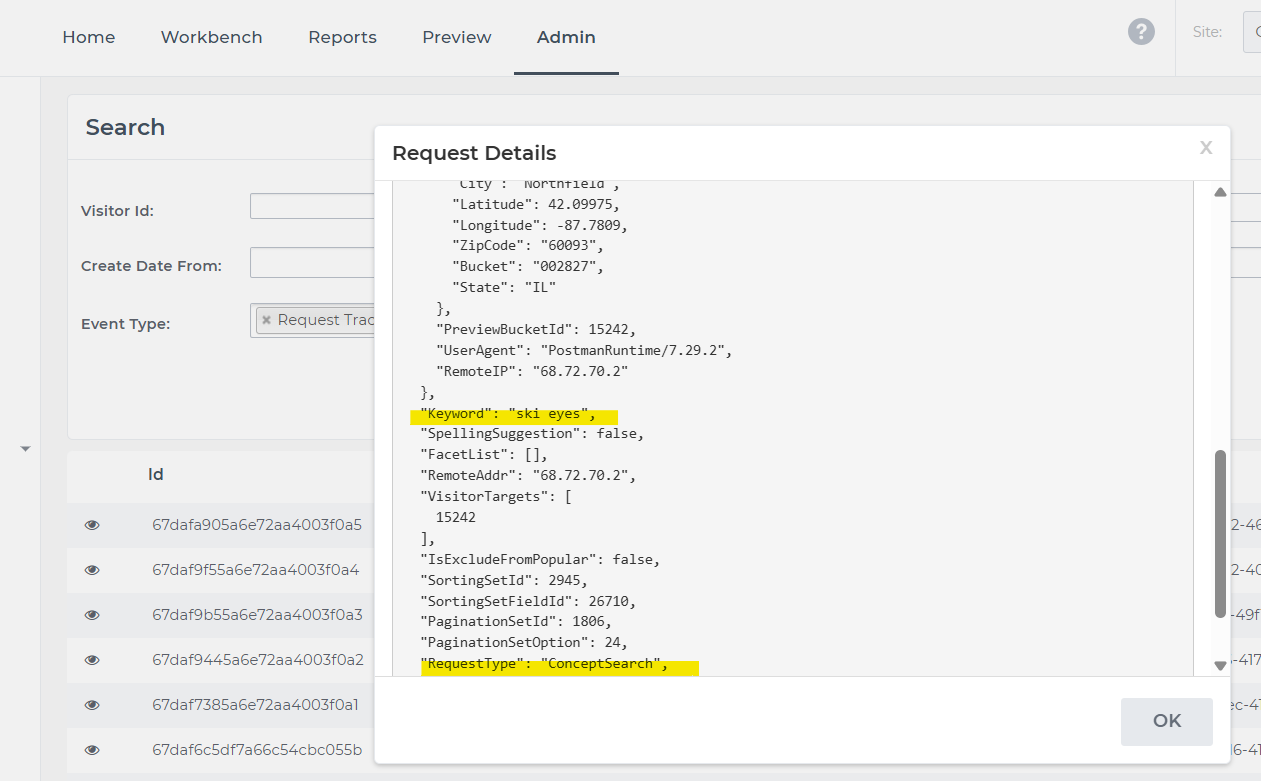Click the Request Details scrollbar up arrow
1261x781 pixels.
(1220, 192)
